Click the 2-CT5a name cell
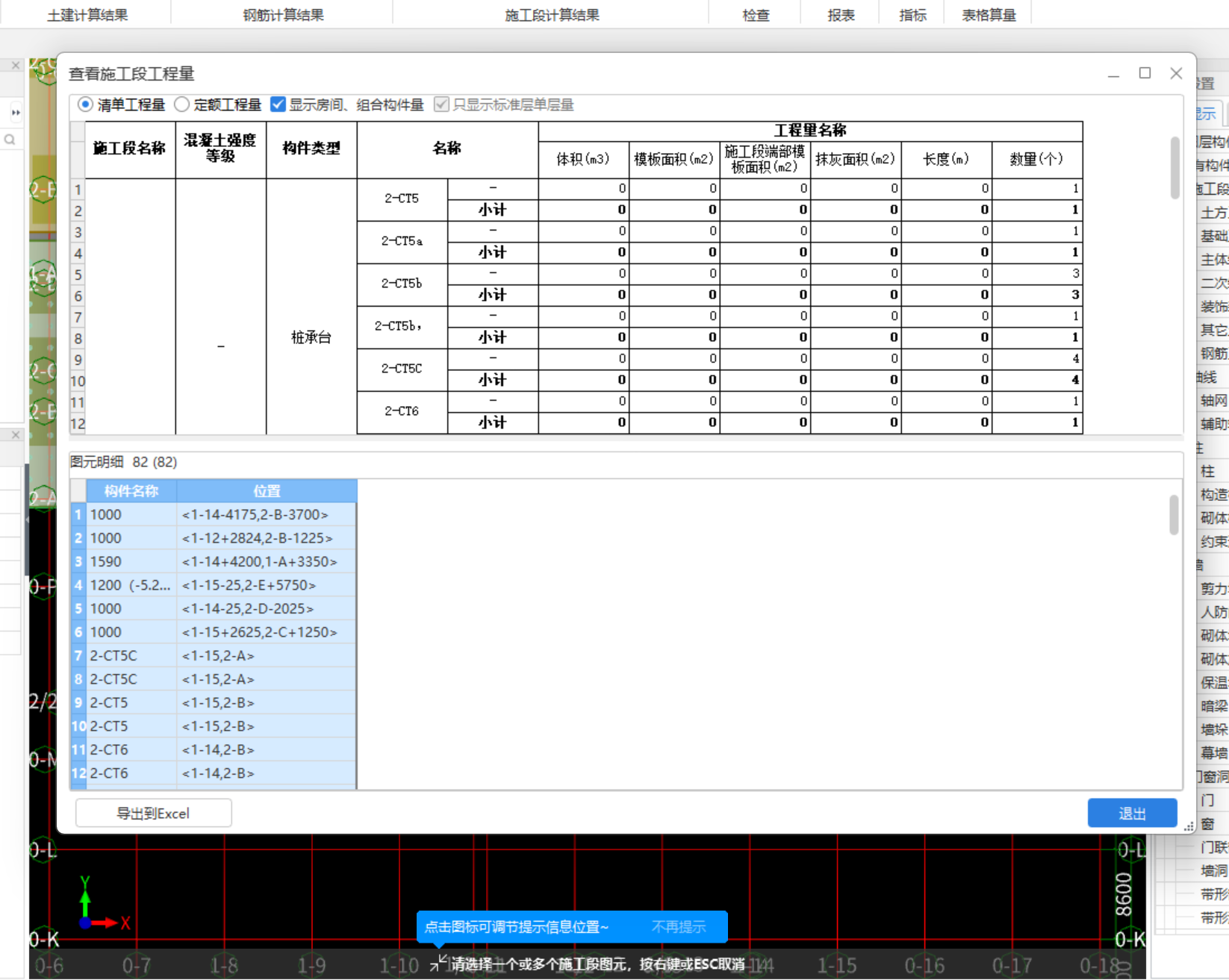Viewport: 1229px width, 980px height. pyautogui.click(x=402, y=241)
